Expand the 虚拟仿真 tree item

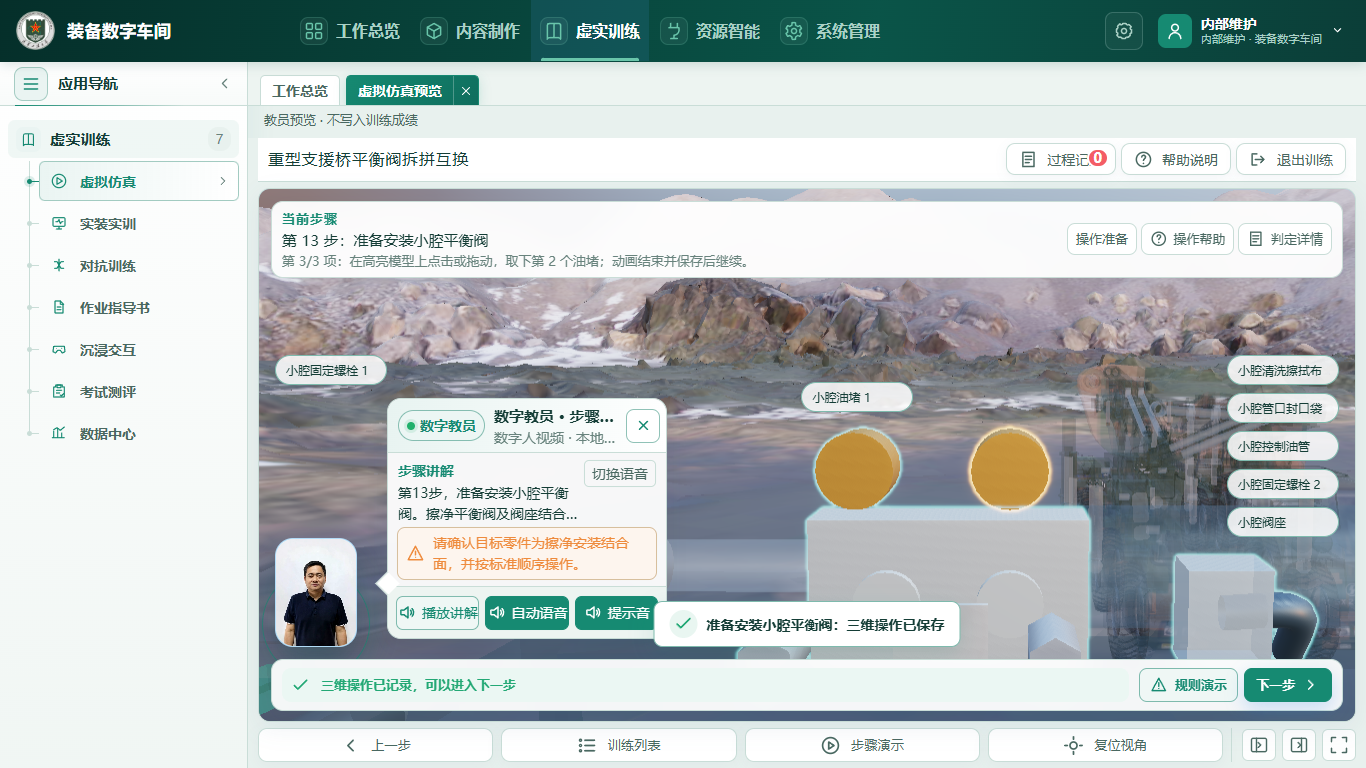click(139, 181)
